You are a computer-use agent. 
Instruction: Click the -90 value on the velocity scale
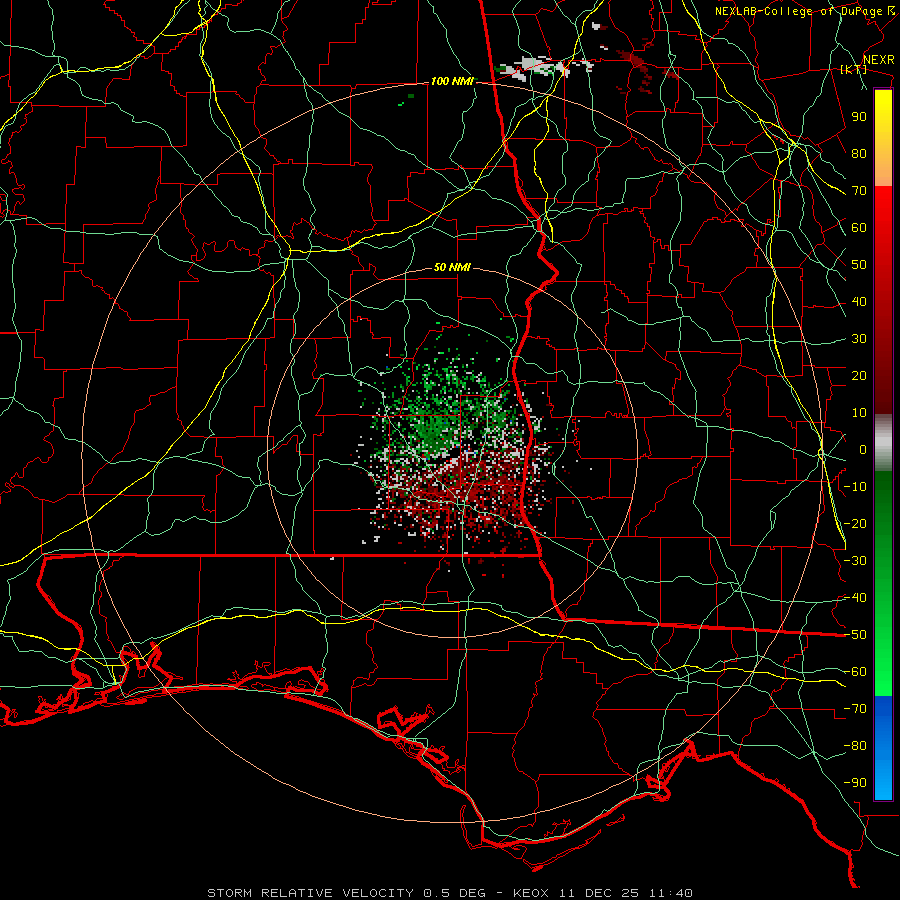coord(855,783)
